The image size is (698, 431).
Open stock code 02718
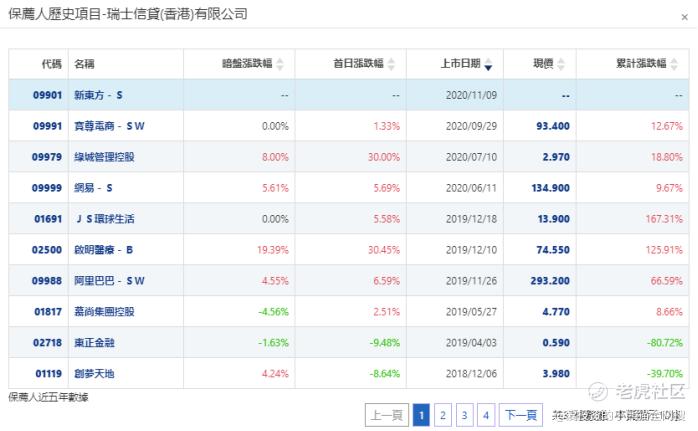tap(47, 342)
